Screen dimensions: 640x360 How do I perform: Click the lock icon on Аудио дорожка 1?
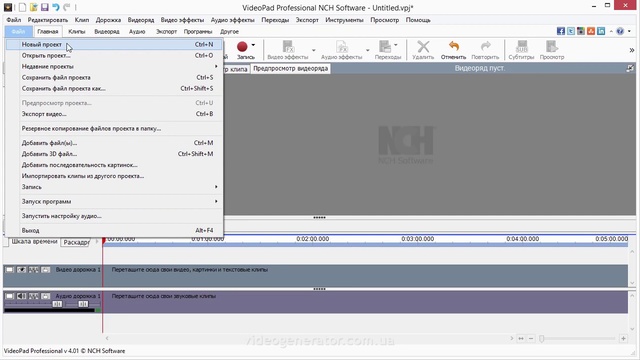46,296
